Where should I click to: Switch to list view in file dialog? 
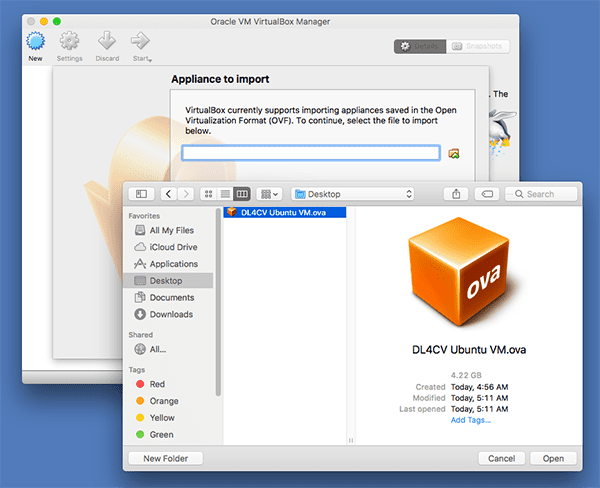[225, 194]
